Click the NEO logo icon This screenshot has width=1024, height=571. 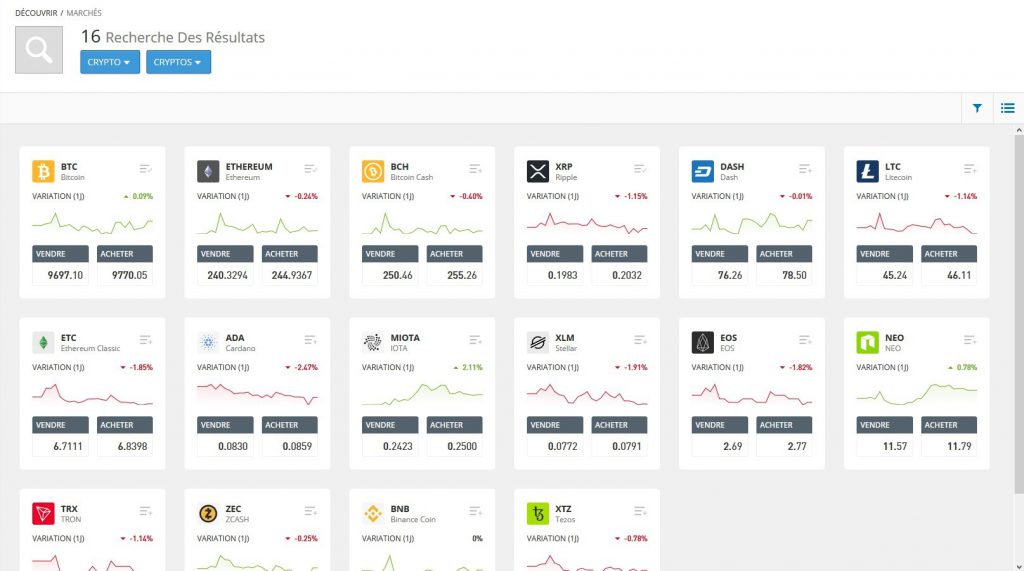pyautogui.click(x=868, y=342)
